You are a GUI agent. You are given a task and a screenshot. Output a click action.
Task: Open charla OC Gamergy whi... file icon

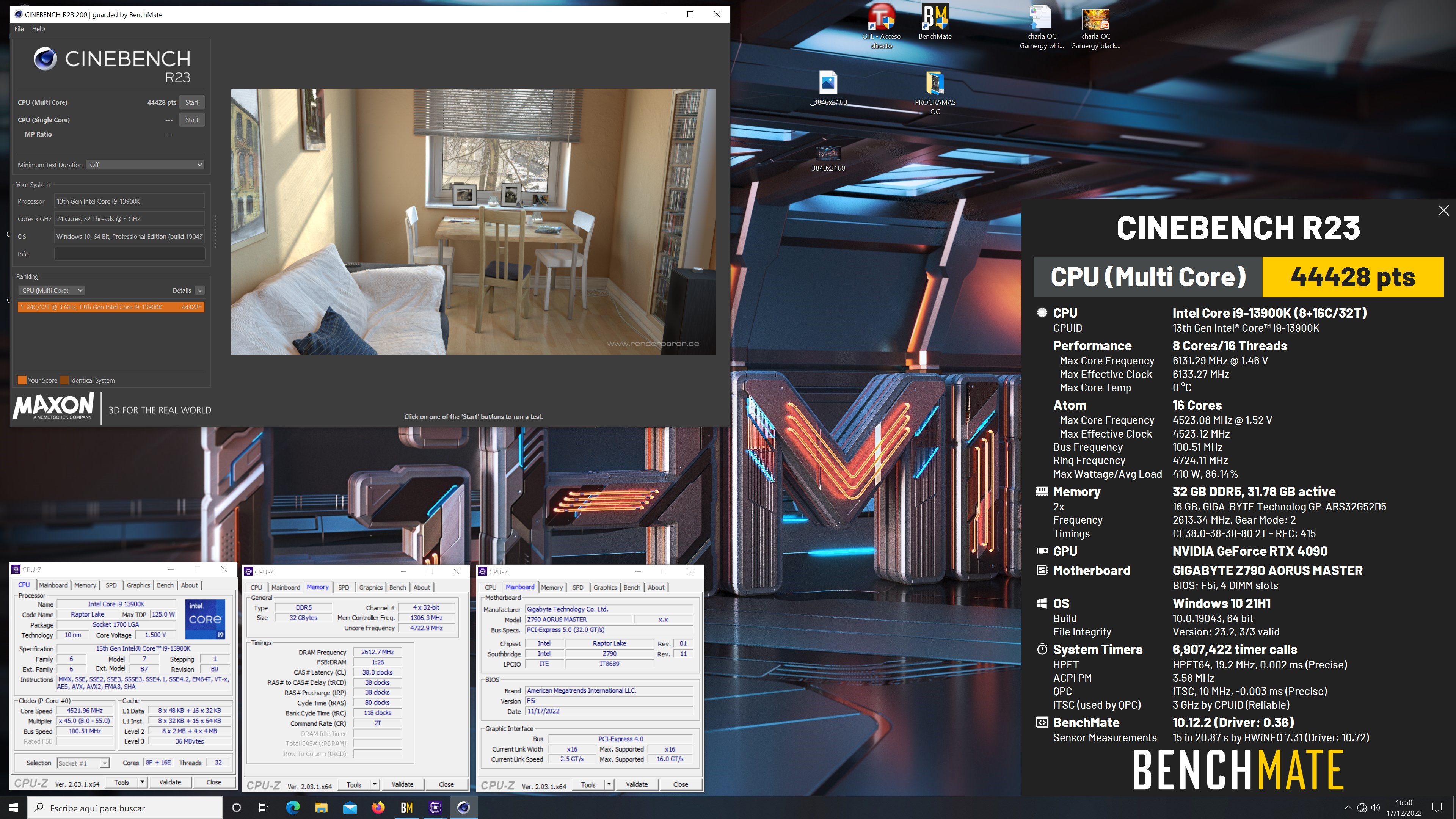(x=1041, y=26)
